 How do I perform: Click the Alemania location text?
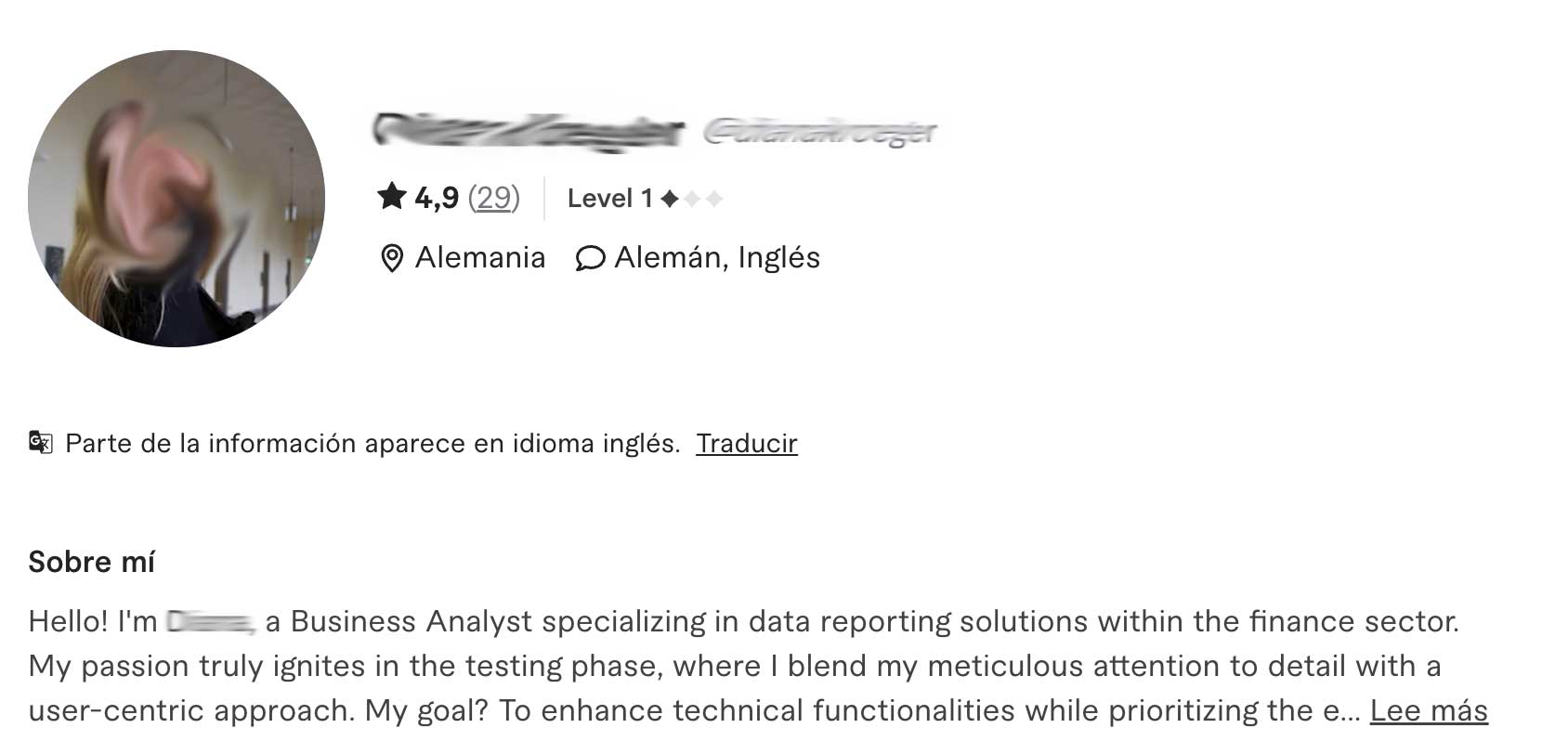tap(480, 257)
